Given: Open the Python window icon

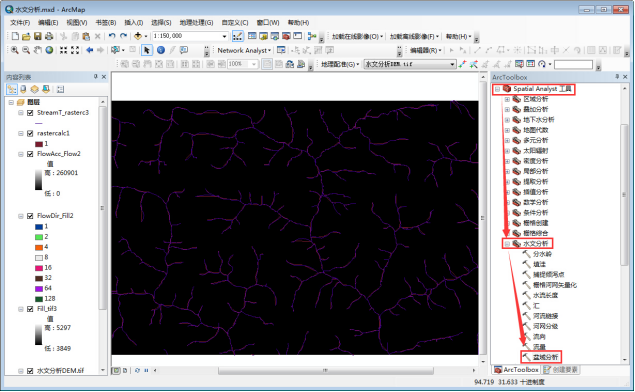Looking at the screenshot, I should 298,36.
